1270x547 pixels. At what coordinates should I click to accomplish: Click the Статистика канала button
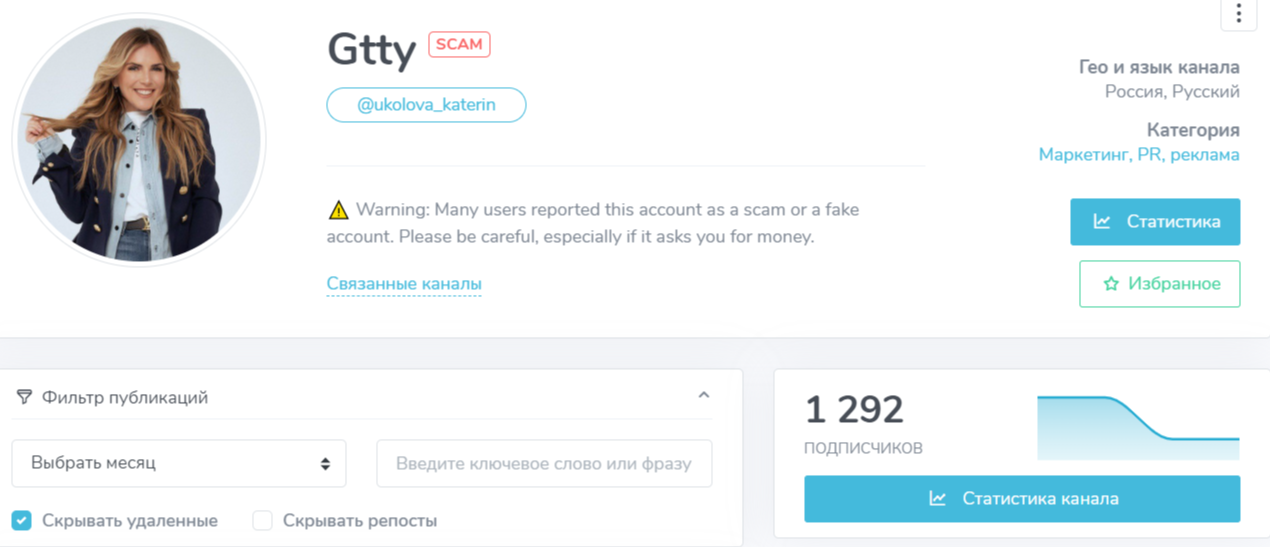pyautogui.click(x=1022, y=498)
